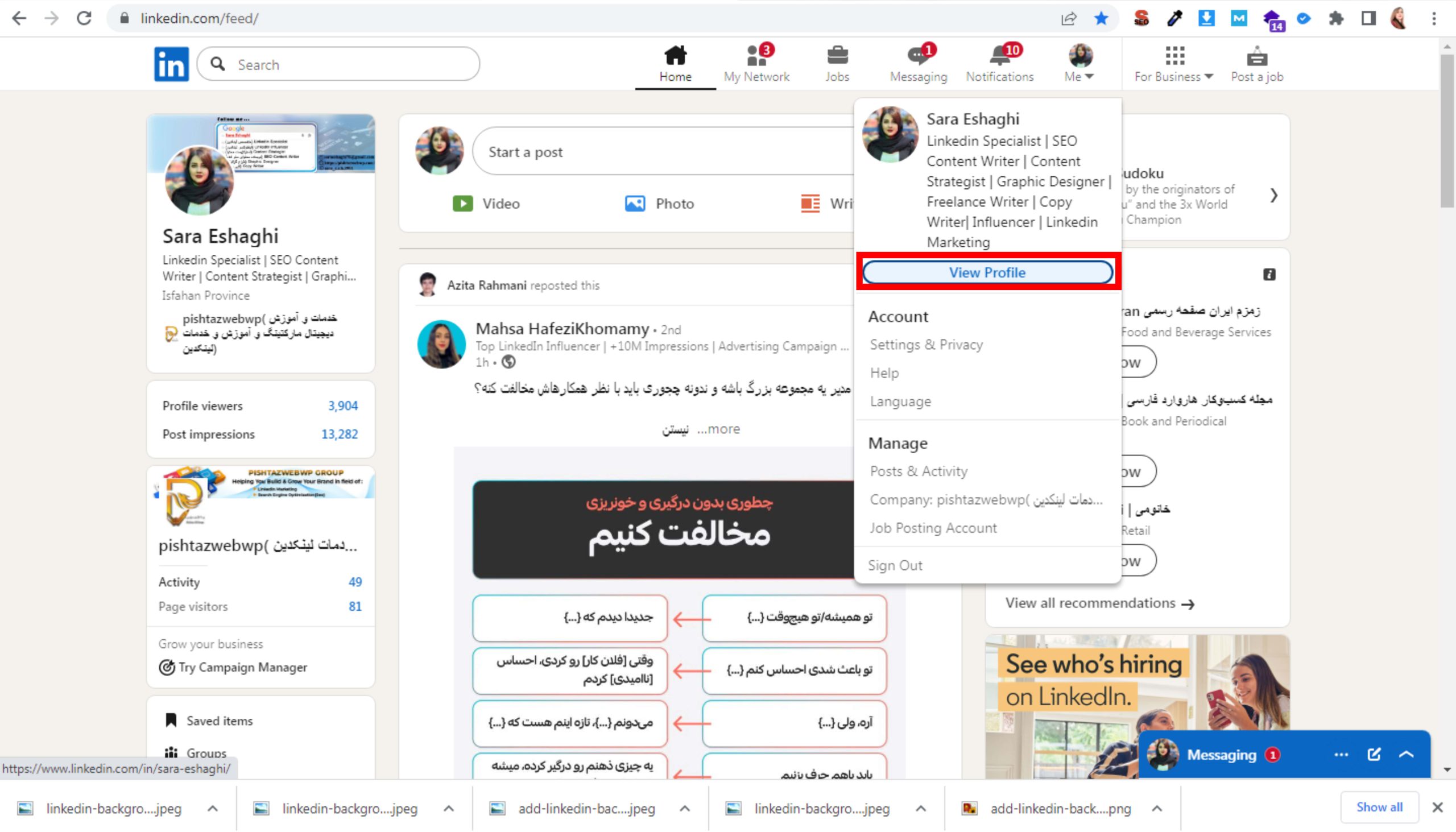Check Notifications with the bell icon
This screenshot has height=832, width=1456.
[999, 62]
